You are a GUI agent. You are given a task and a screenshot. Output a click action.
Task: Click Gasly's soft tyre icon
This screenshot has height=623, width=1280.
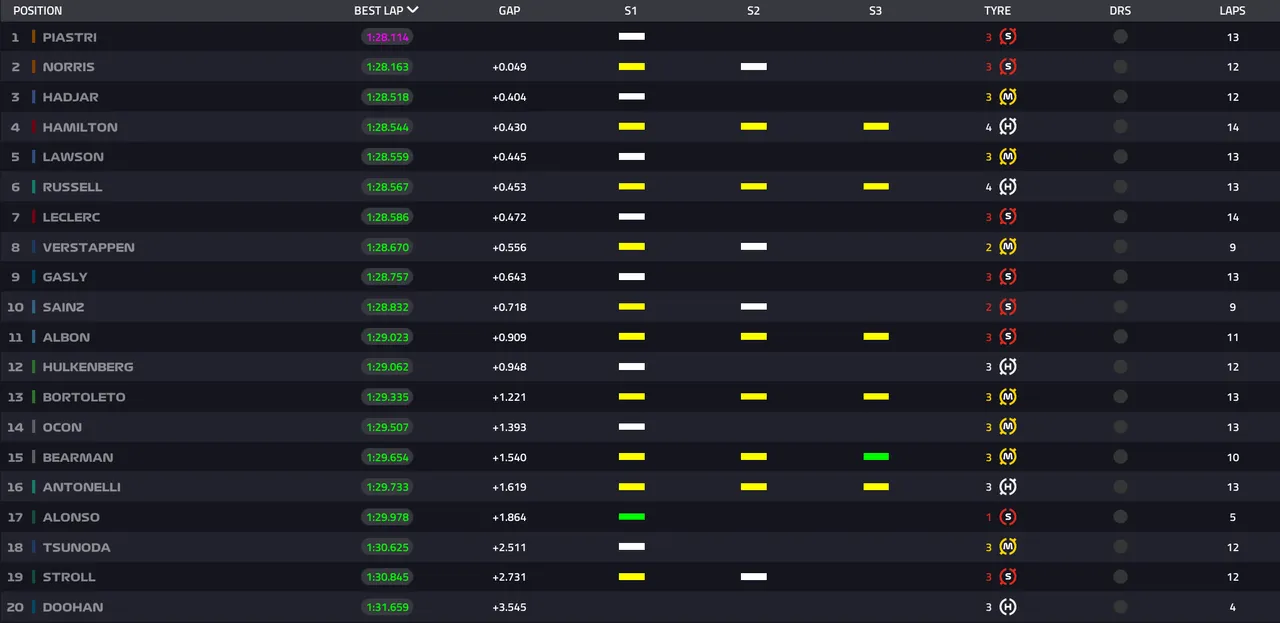(x=1008, y=277)
